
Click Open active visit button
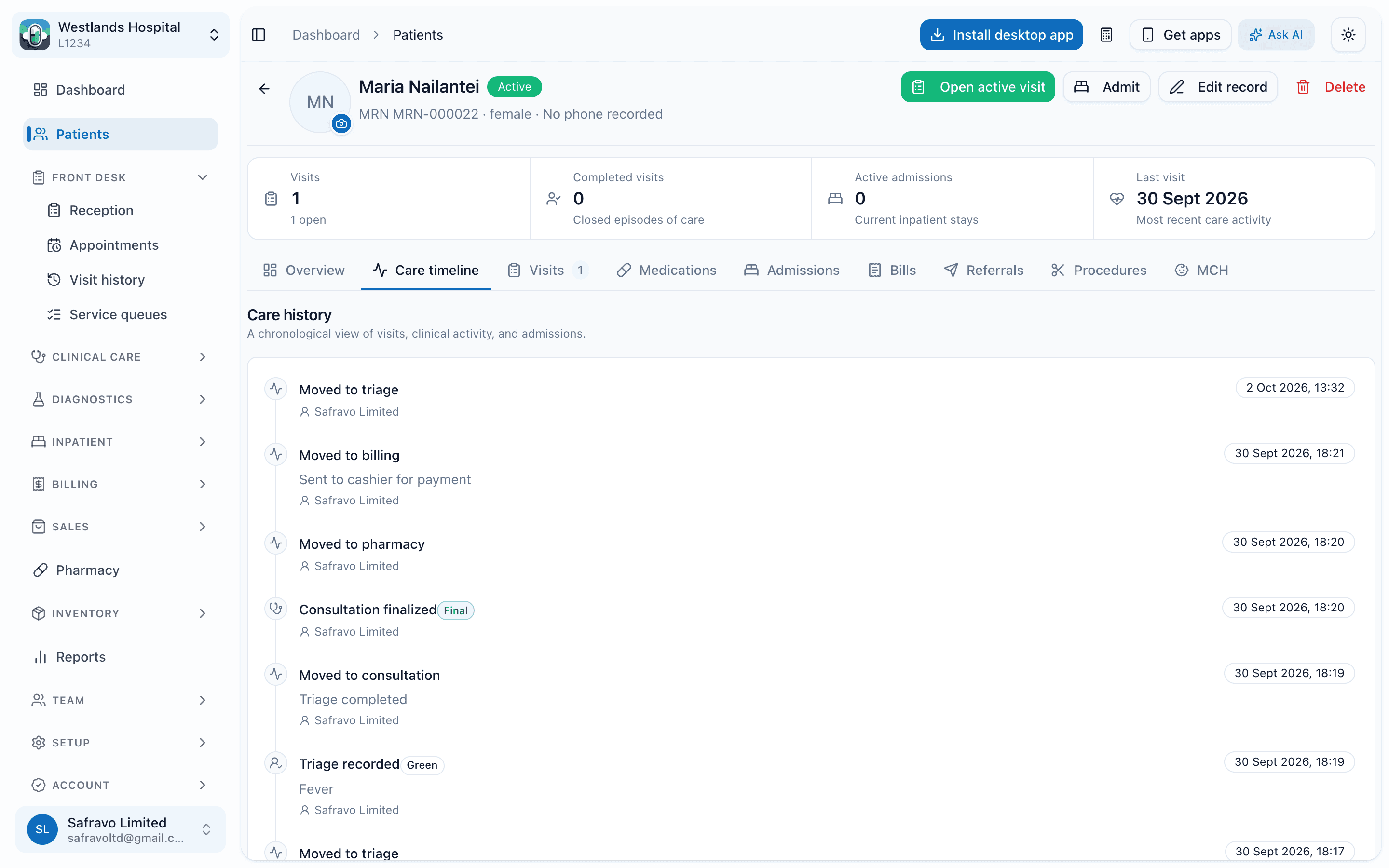tap(978, 87)
